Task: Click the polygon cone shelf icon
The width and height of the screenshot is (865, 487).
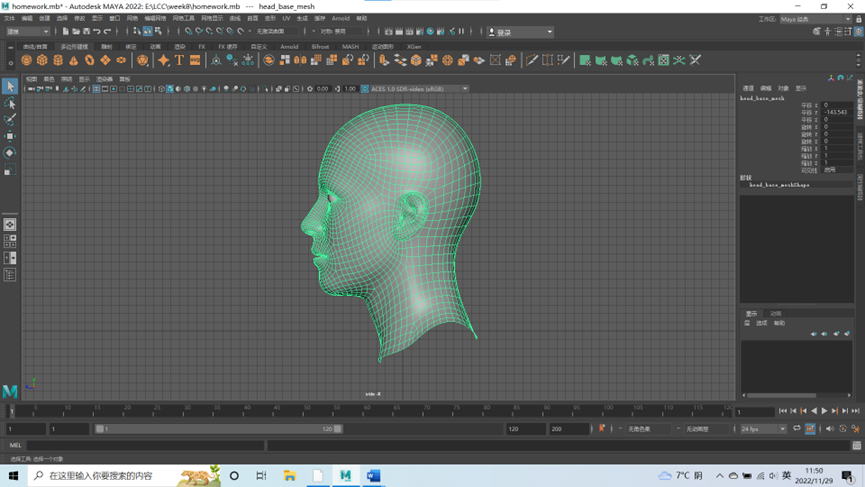Action: pyautogui.click(x=74, y=61)
